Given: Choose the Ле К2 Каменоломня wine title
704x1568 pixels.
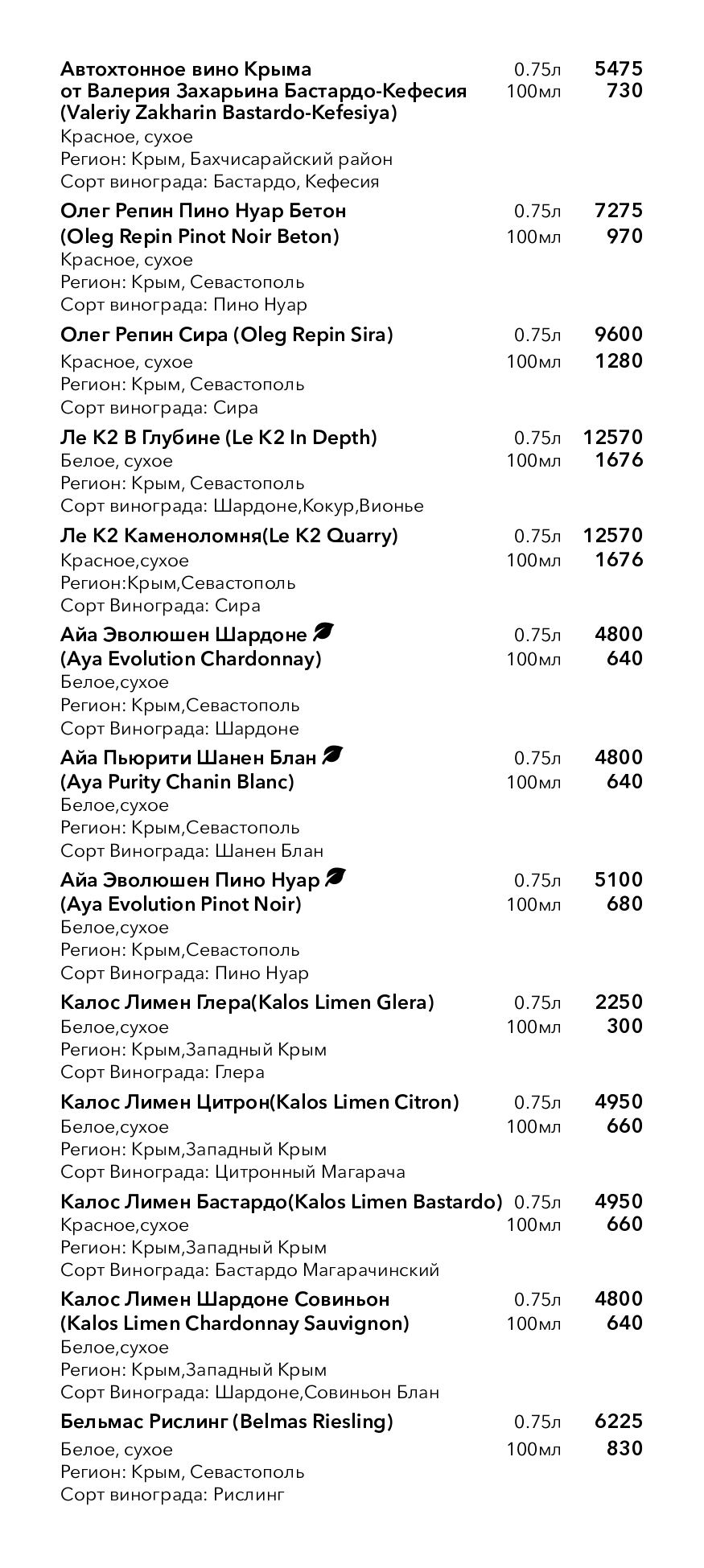Looking at the screenshot, I should (228, 536).
